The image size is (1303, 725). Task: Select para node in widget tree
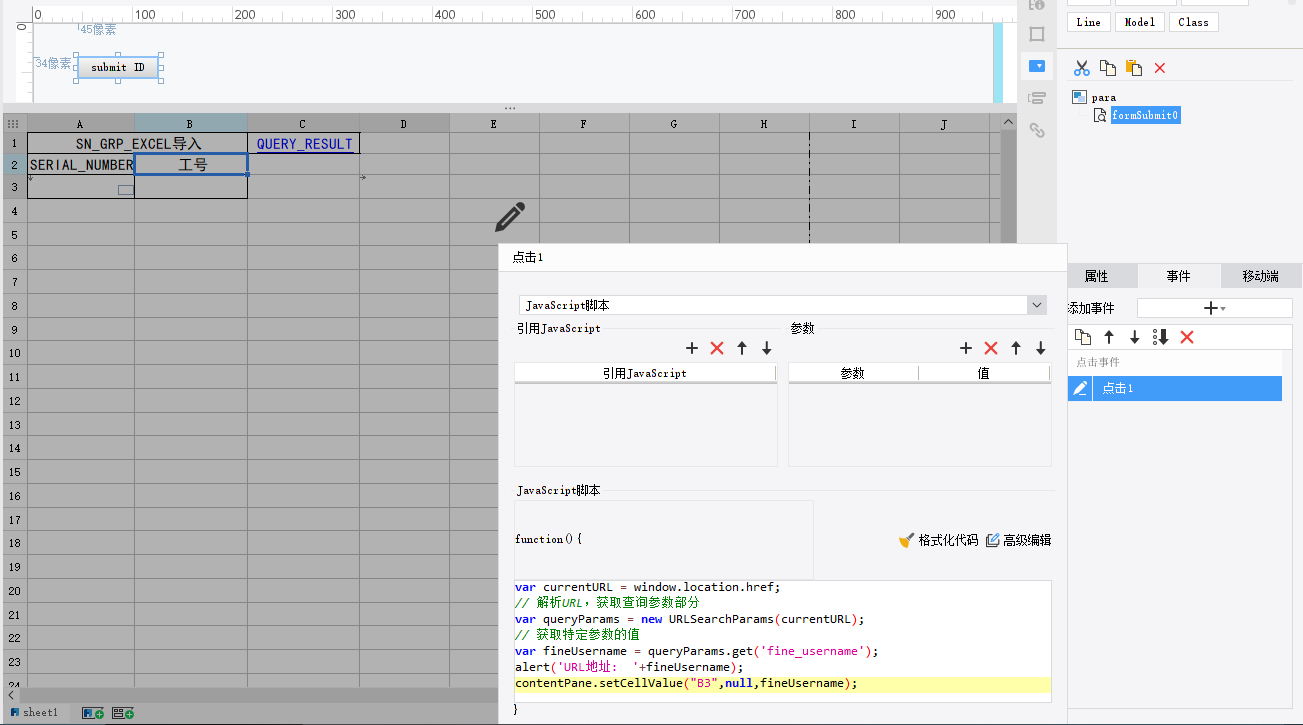[x=1103, y=97]
